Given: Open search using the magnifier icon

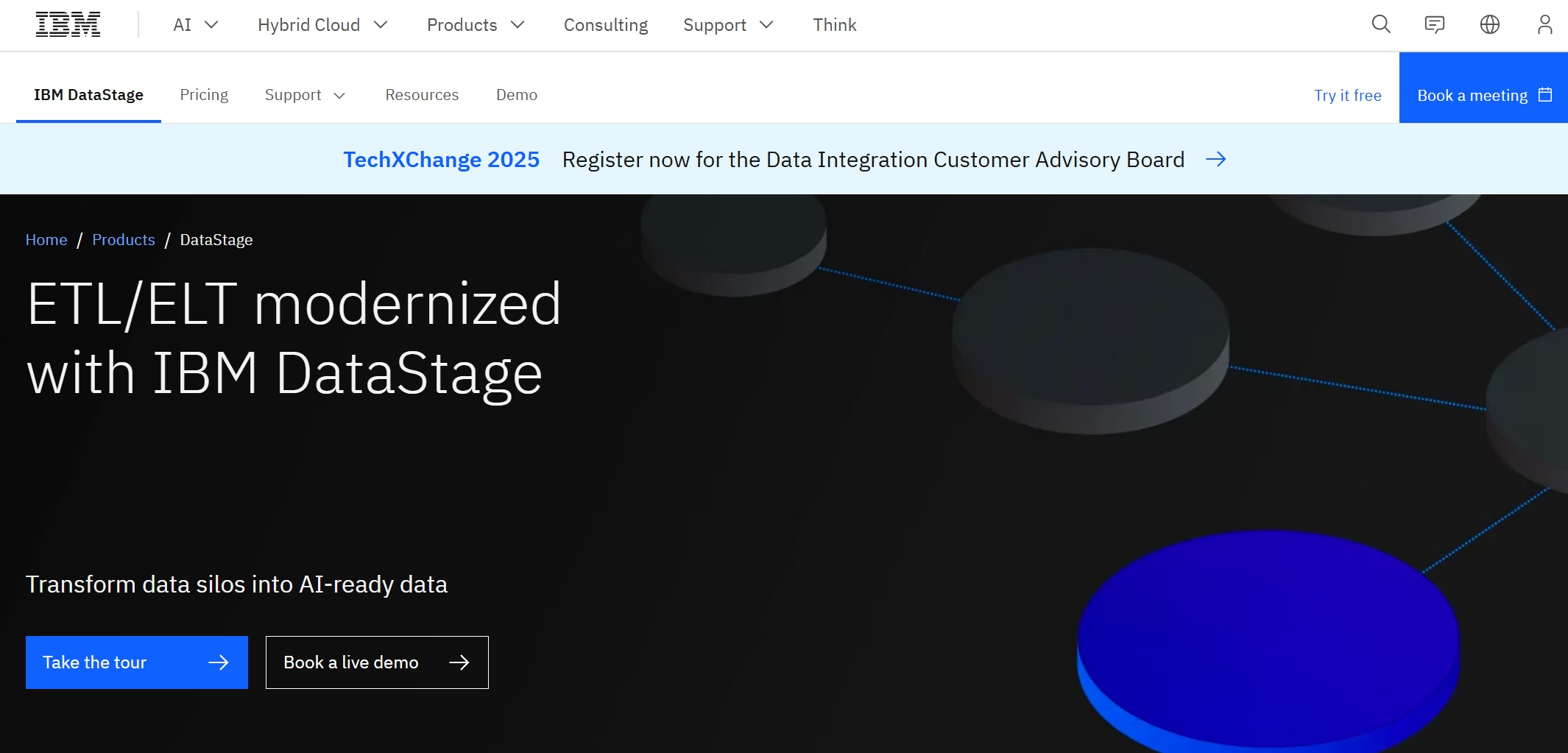Looking at the screenshot, I should [x=1380, y=24].
